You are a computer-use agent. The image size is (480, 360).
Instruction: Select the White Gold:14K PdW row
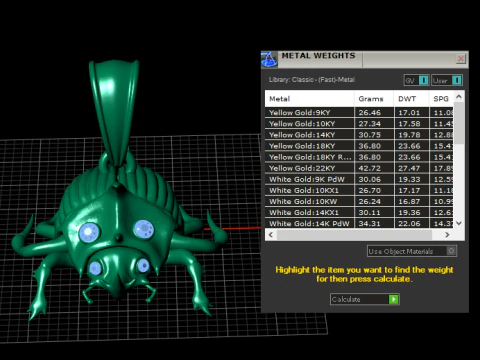point(359,223)
